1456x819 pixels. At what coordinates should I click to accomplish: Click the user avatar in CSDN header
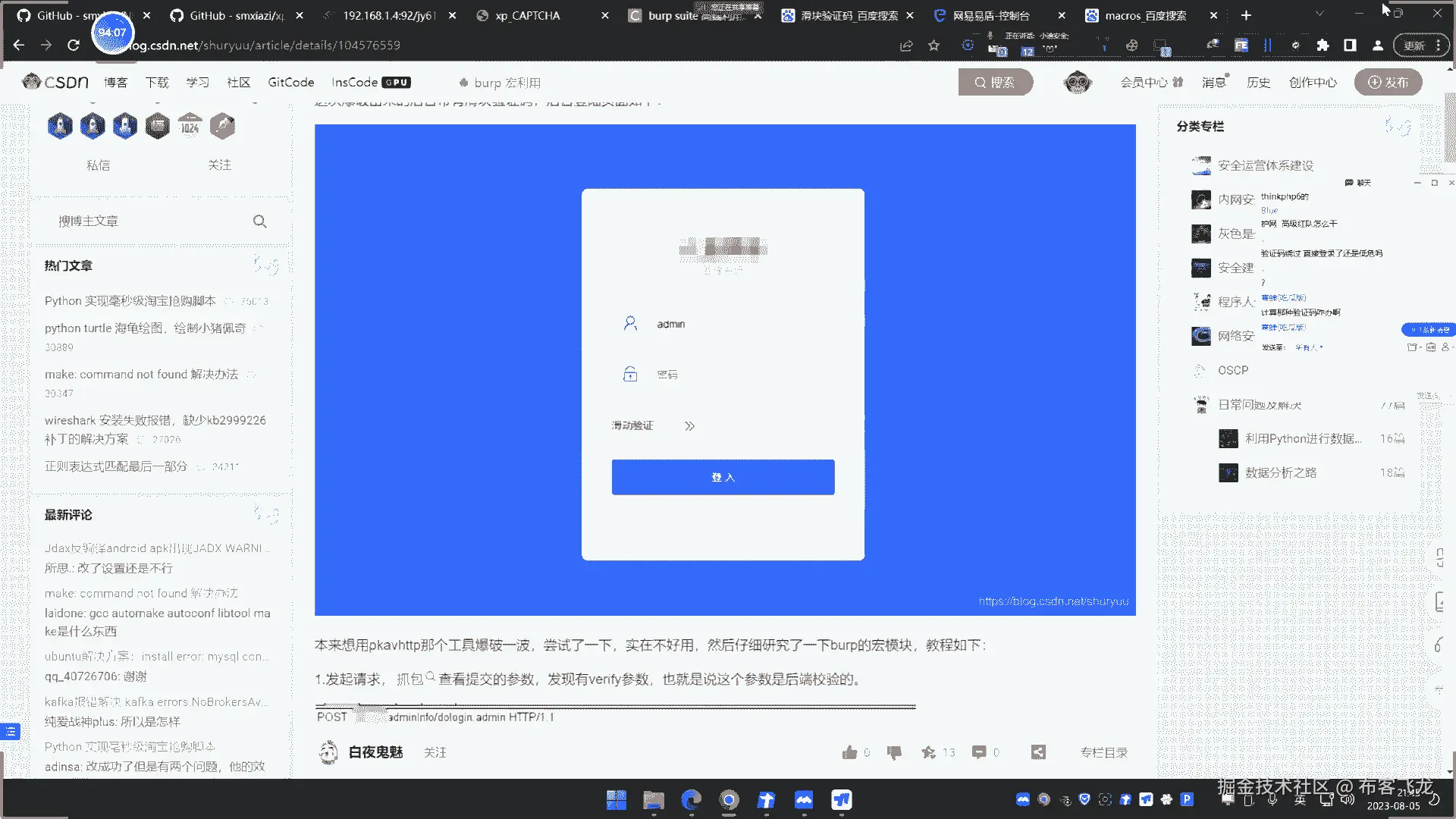point(1077,82)
